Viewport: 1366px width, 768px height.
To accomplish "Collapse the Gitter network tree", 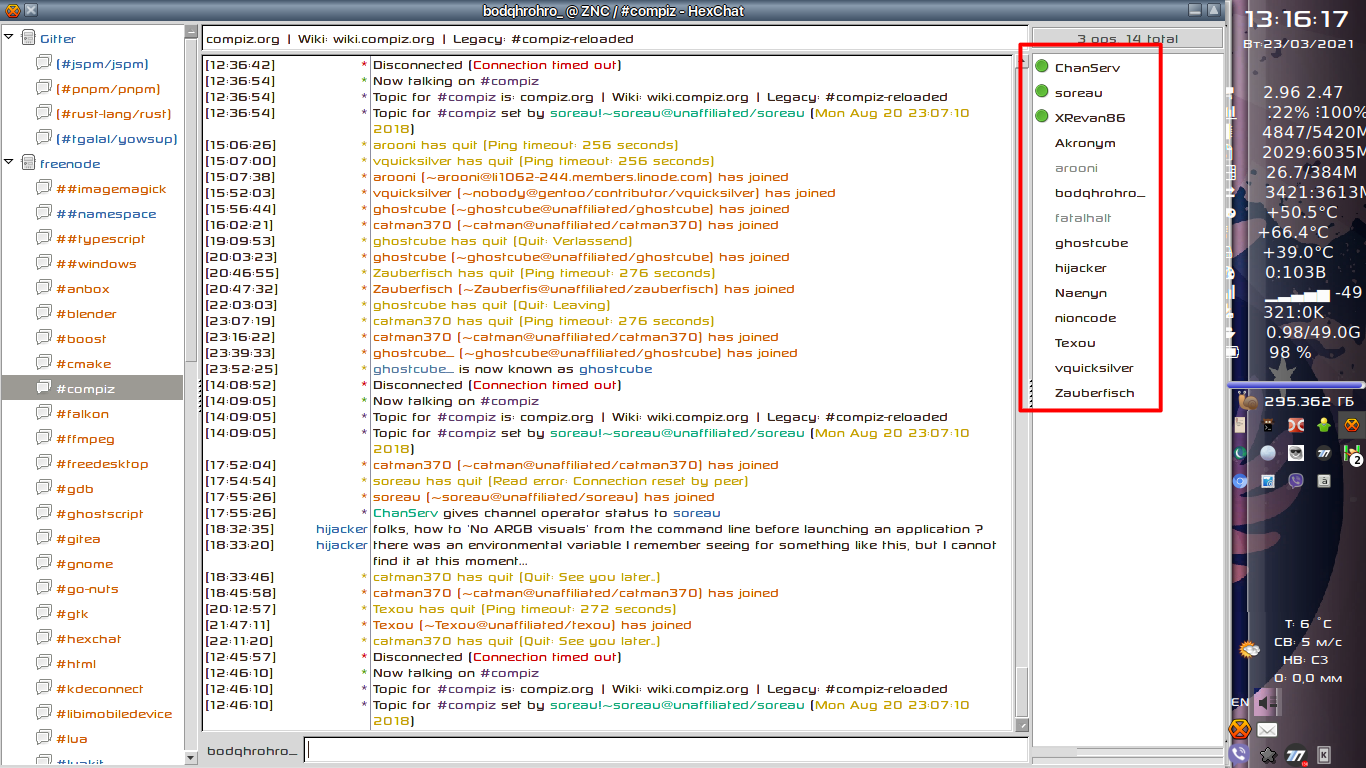I will click(x=9, y=38).
